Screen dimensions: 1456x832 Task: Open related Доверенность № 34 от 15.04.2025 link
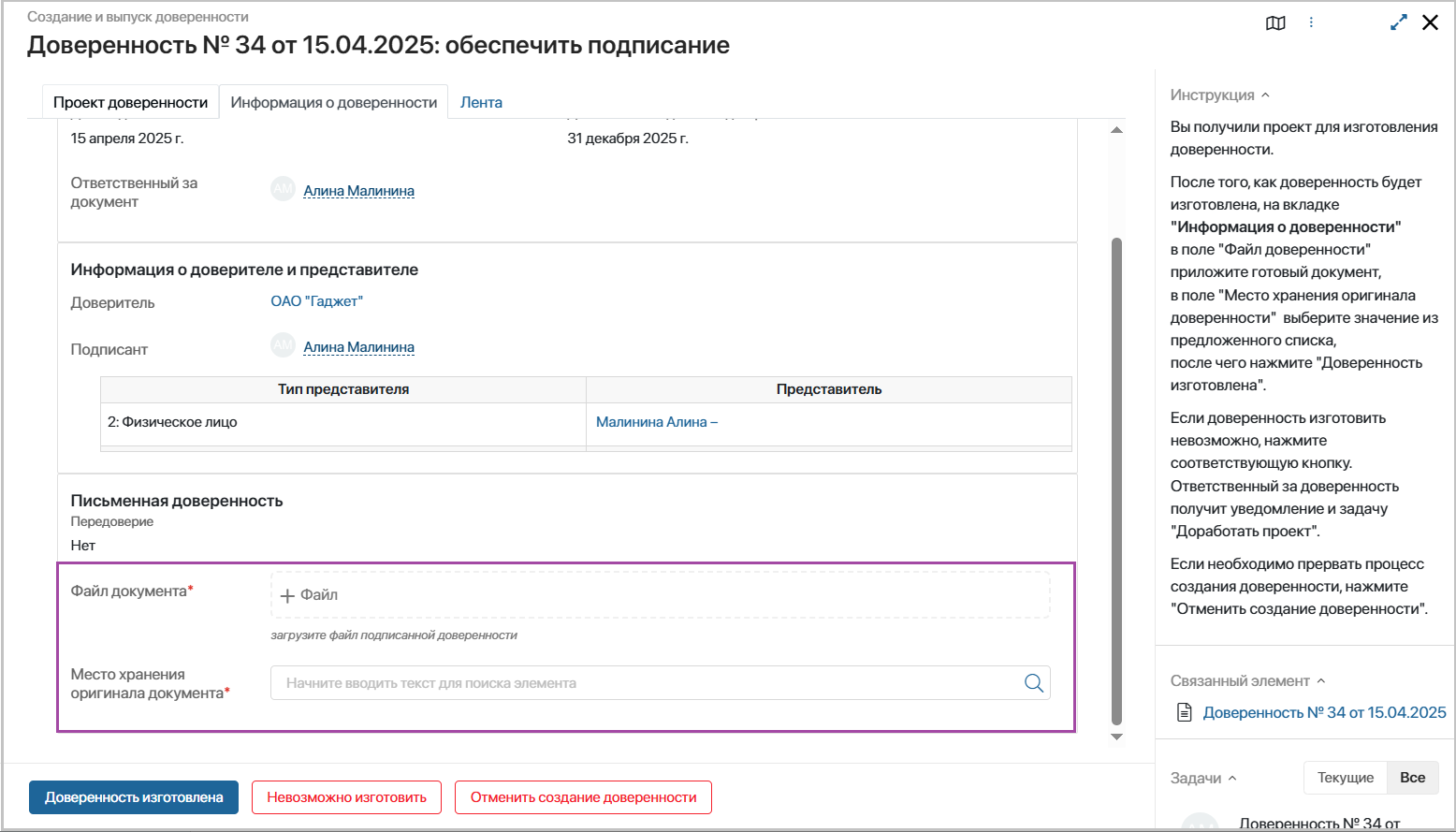coord(1324,712)
